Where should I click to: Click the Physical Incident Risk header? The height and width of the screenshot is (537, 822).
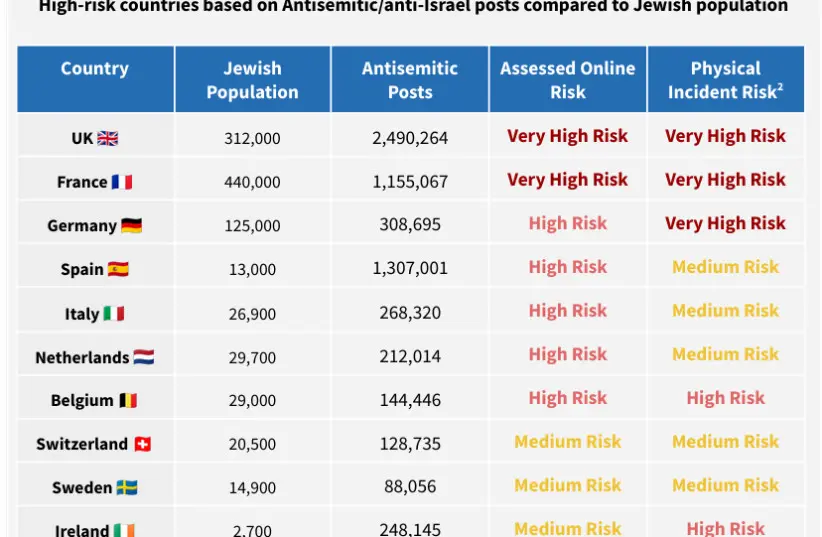pyautogui.click(x=724, y=80)
